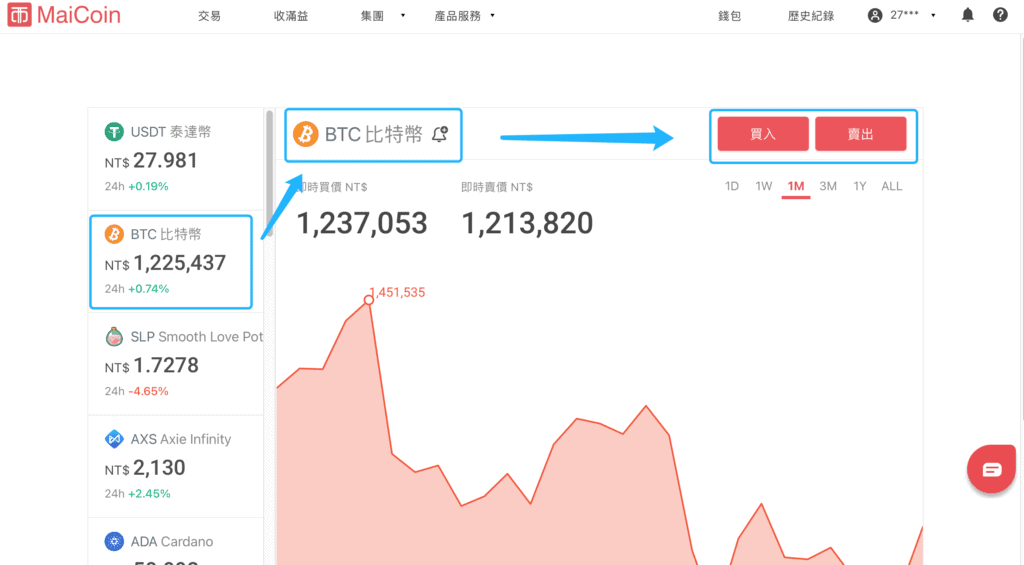Select USDT 泰達幣 in coin list
The image size is (1024, 565).
[176, 159]
